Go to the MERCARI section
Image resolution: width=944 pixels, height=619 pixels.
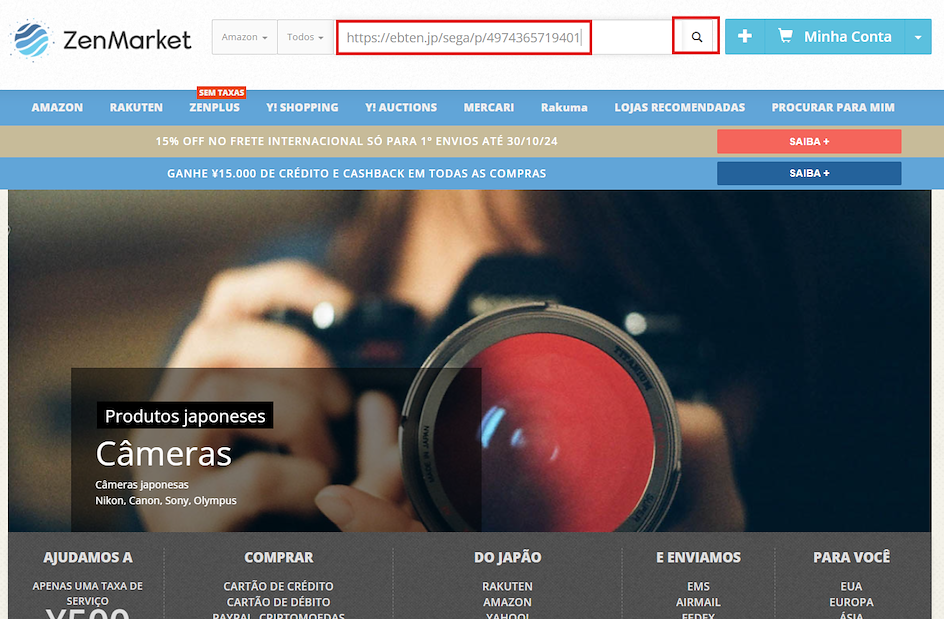(x=489, y=107)
